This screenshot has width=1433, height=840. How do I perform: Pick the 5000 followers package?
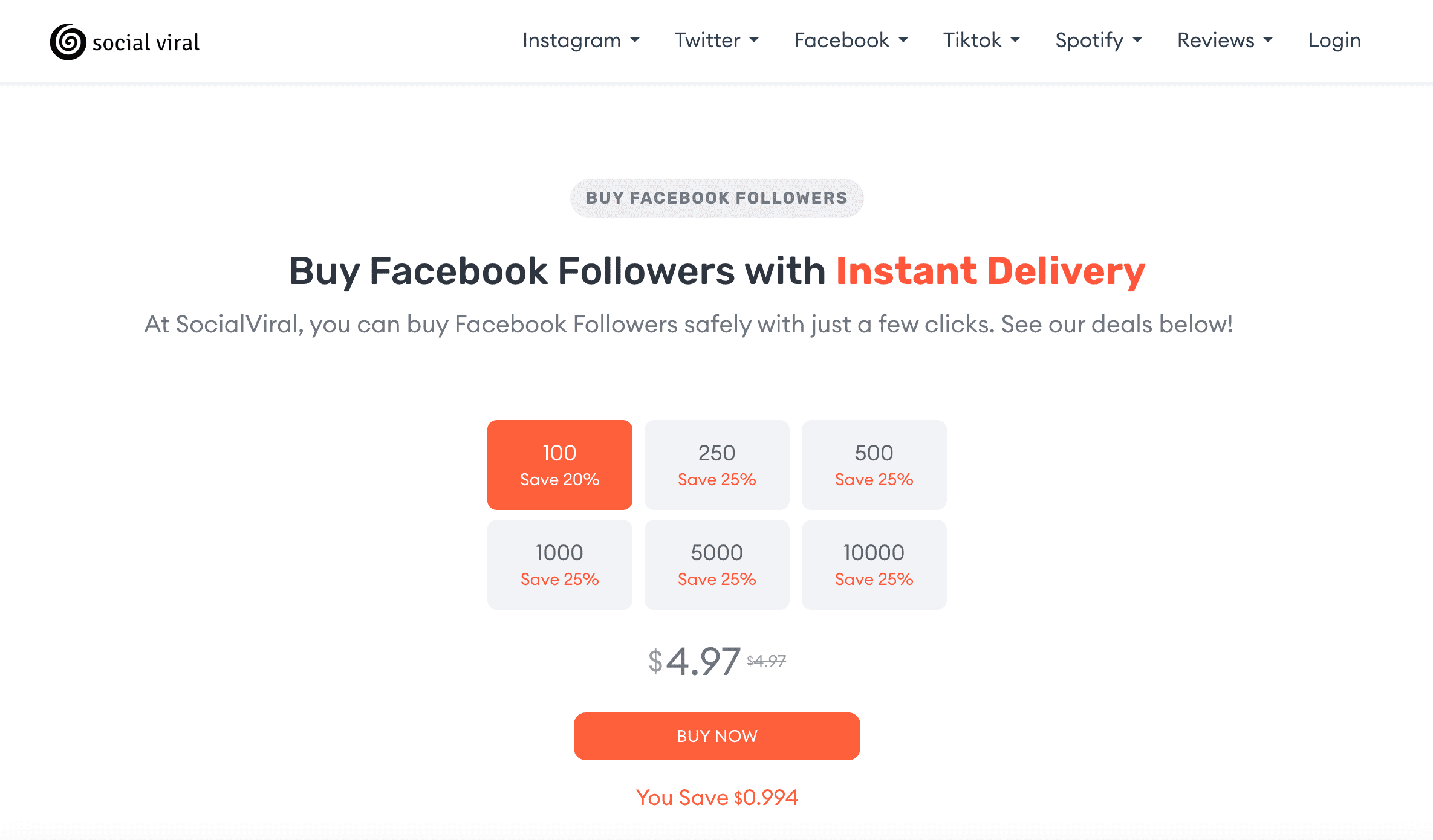pyautogui.click(x=716, y=564)
